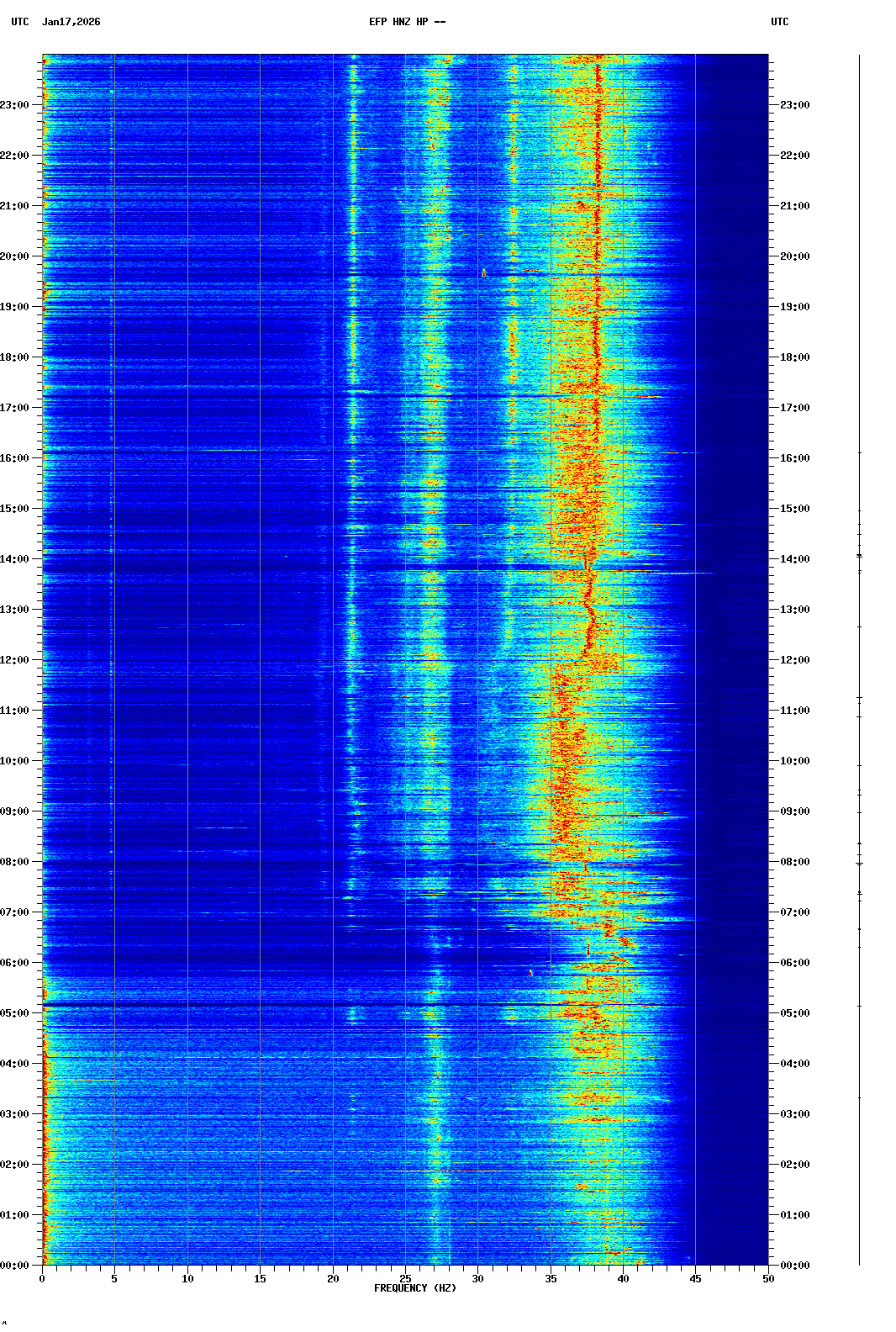
Task: Click the 12:00 tick on left time axis
Action: point(15,660)
